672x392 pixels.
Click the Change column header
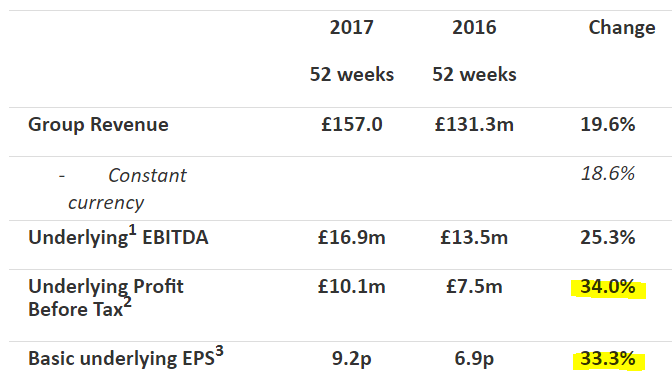coord(622,29)
